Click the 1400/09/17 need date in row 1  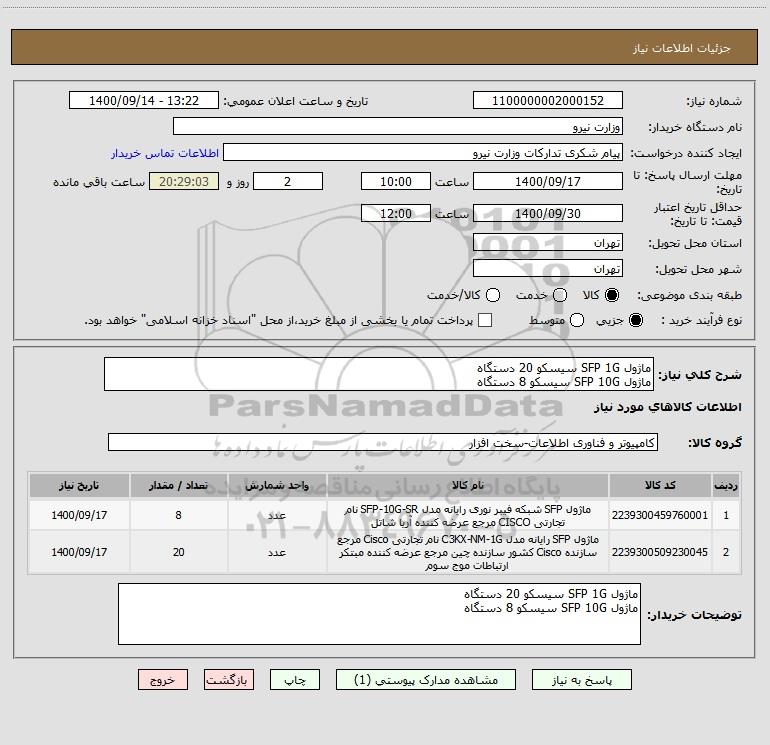tap(79, 515)
